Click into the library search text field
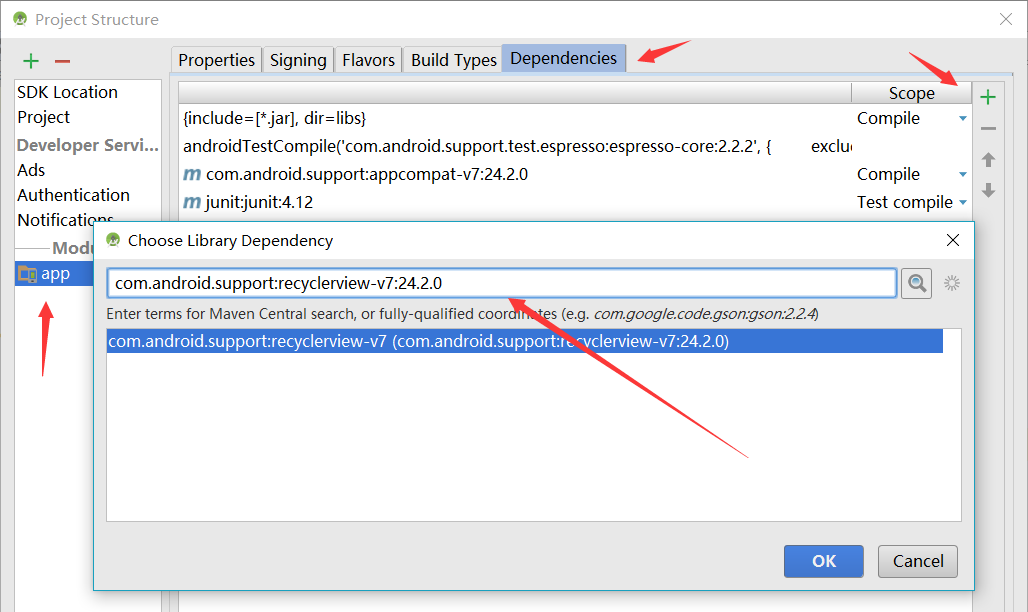The width and height of the screenshot is (1028, 612). pos(502,283)
